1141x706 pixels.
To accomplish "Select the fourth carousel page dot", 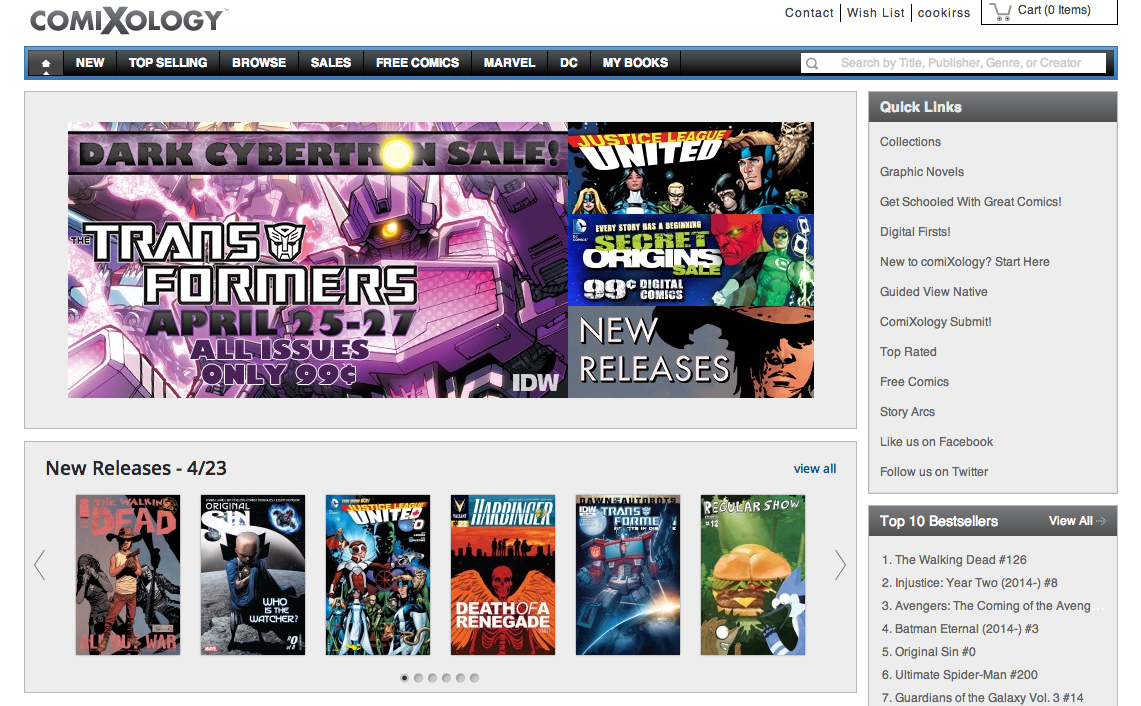I will coord(446,678).
